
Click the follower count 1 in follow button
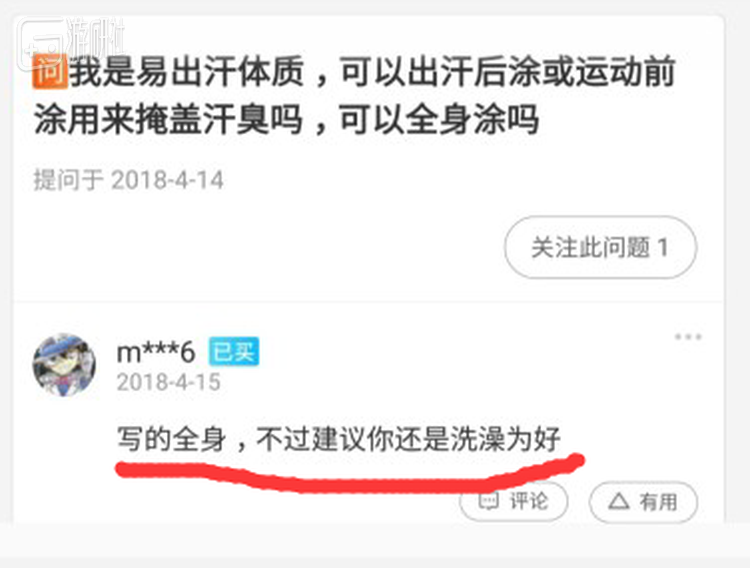pyautogui.click(x=662, y=247)
